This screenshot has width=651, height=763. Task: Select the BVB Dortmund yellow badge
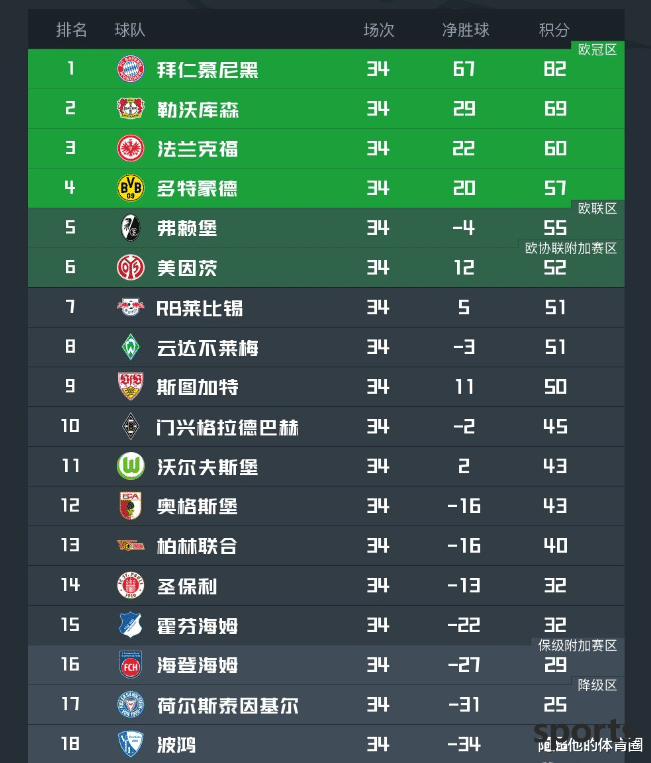130,188
